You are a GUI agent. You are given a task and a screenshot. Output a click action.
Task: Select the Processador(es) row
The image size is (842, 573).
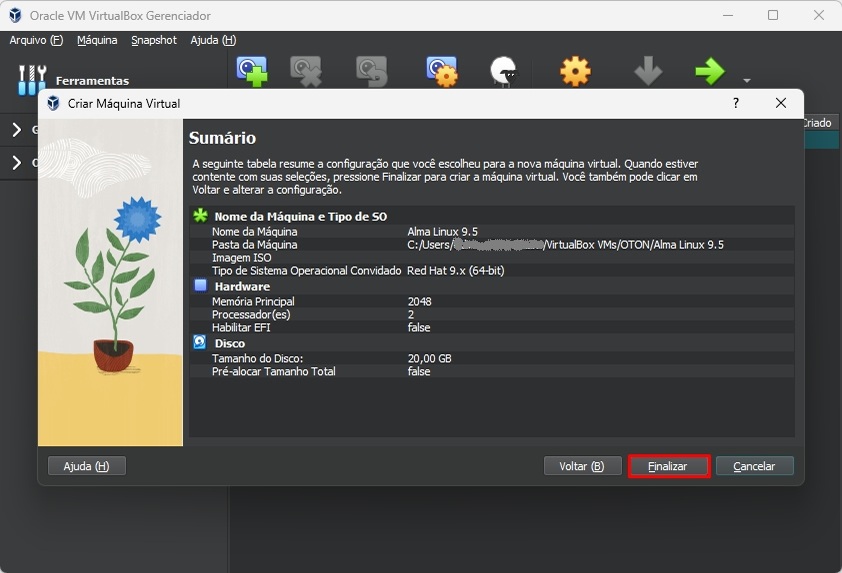coord(491,314)
